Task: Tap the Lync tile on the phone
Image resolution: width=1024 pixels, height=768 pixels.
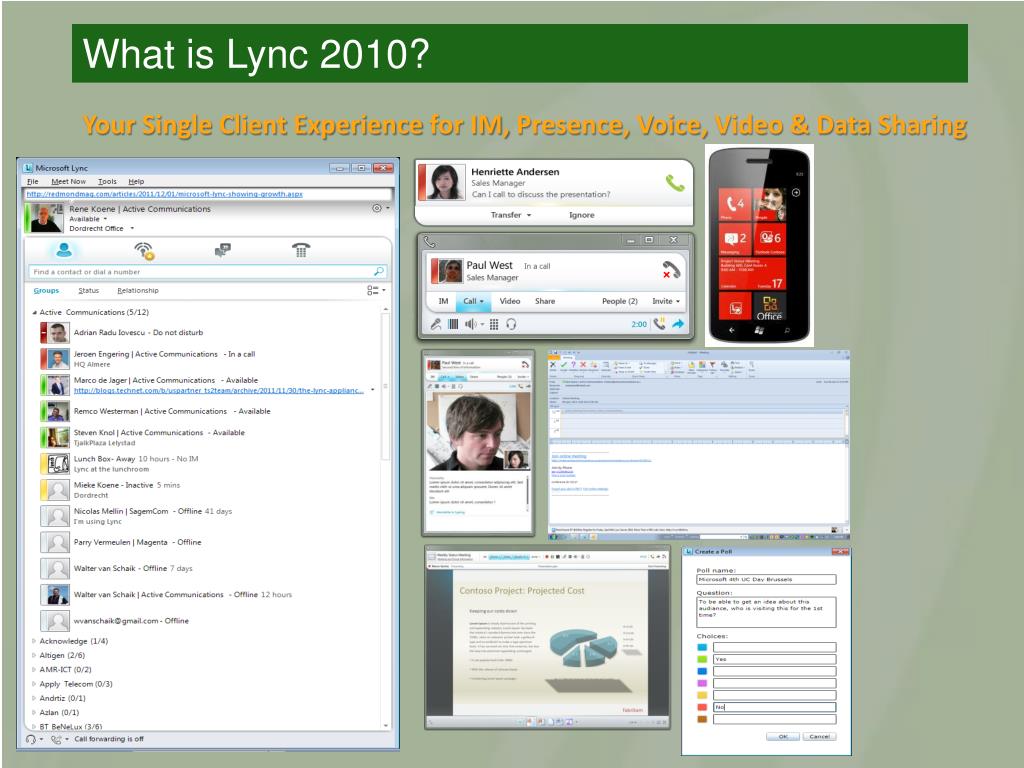Action: coord(735,306)
